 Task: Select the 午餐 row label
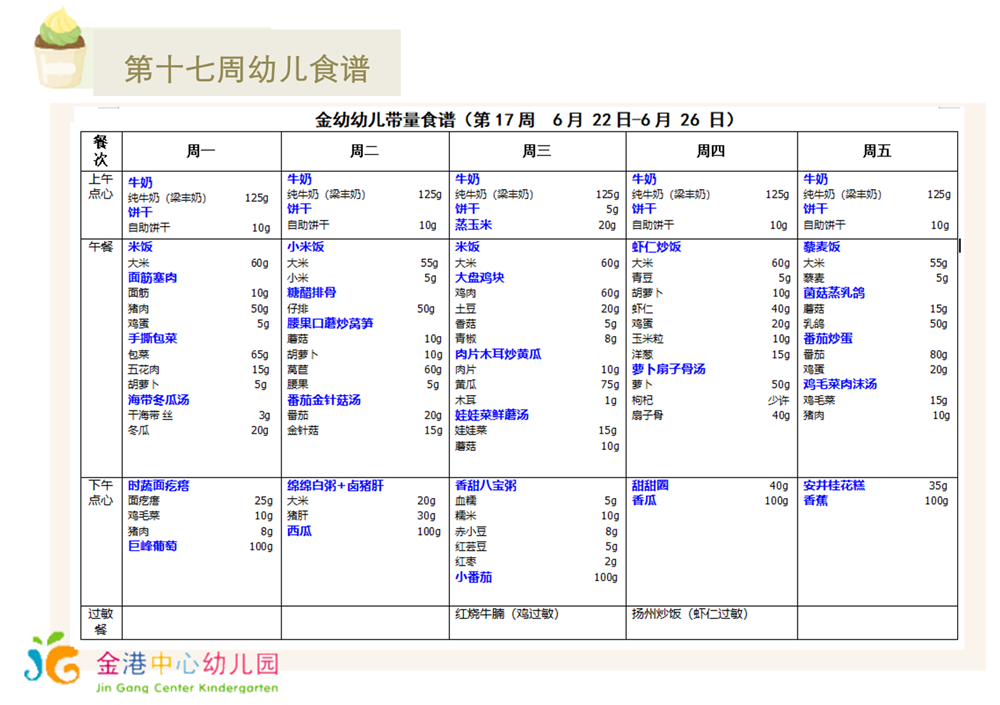(101, 246)
